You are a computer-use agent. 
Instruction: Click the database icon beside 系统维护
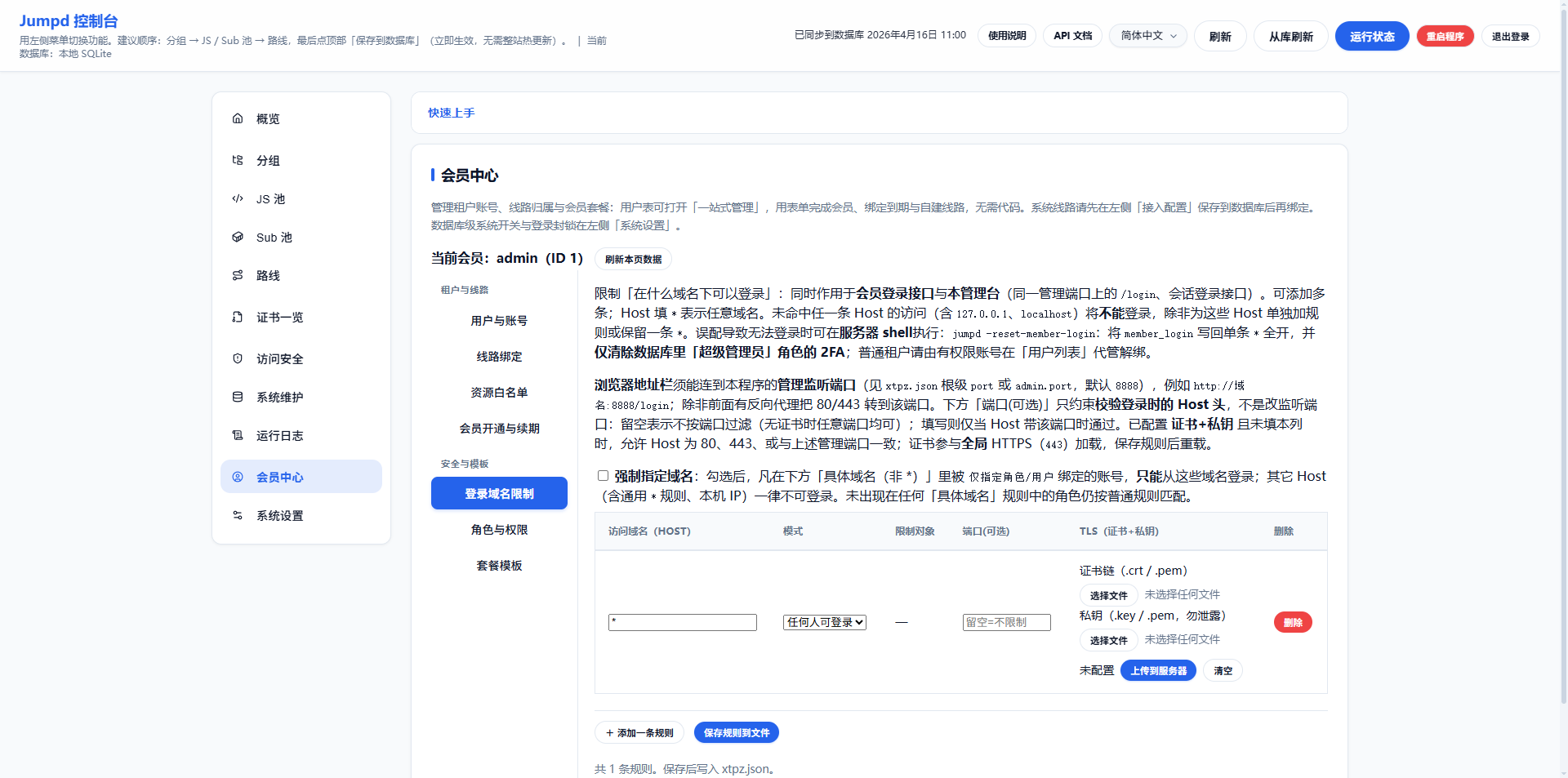pyautogui.click(x=238, y=397)
